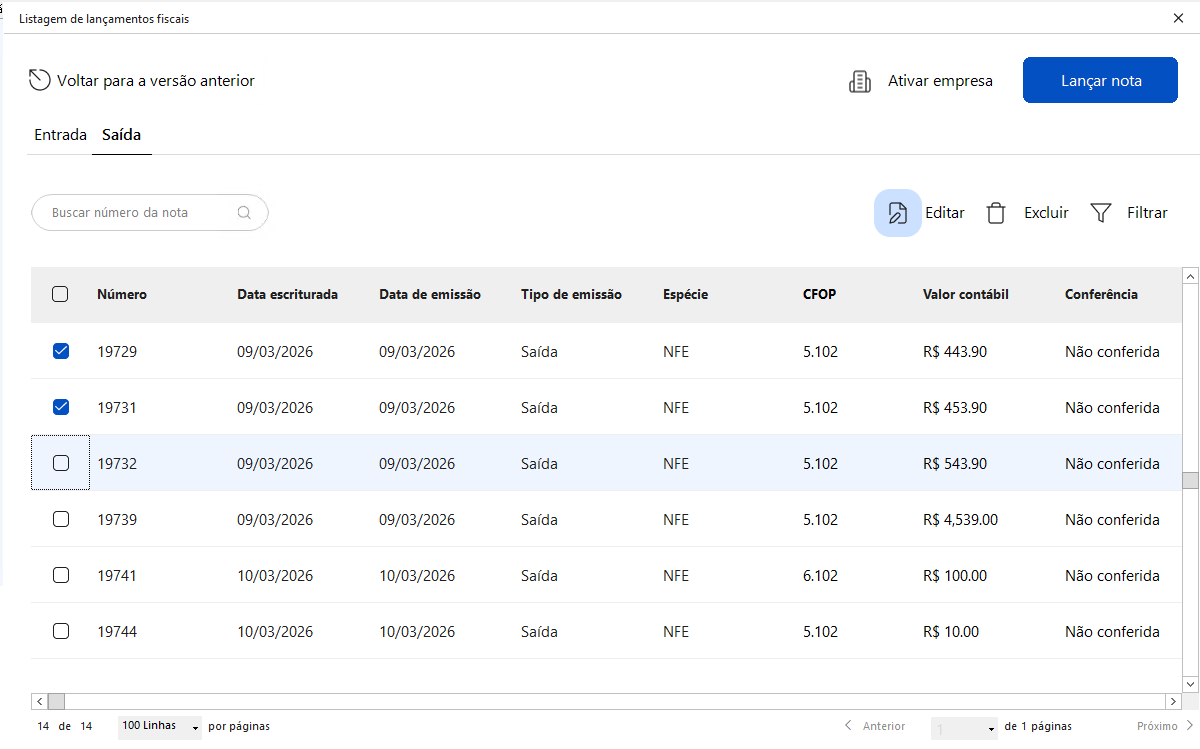The image size is (1200, 749).
Task: Click the nota number 19739
Action: coord(117,519)
